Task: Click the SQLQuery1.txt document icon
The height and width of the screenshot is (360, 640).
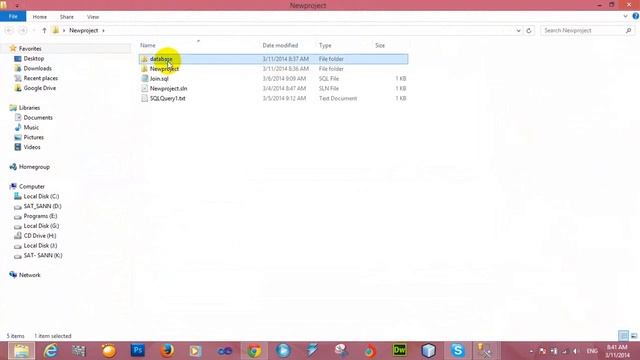Action: 144,98
